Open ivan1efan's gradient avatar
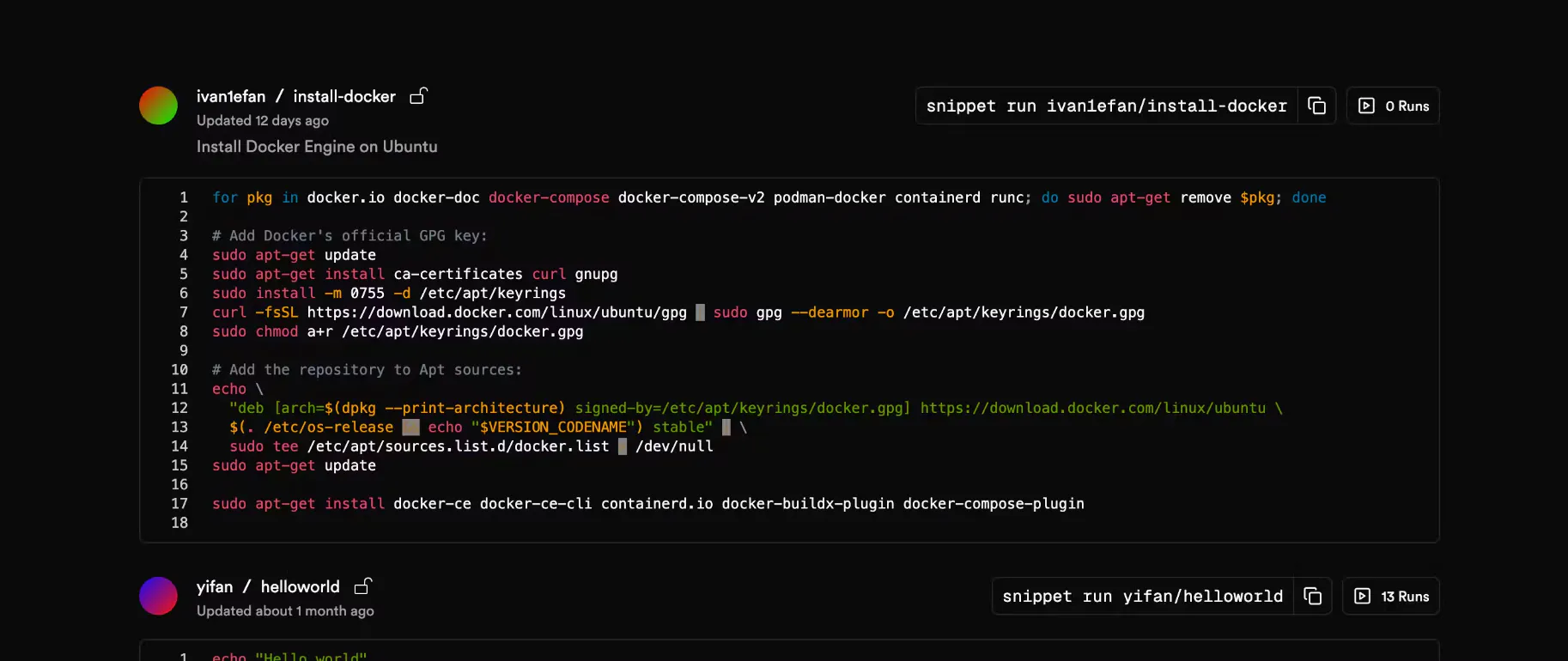The width and height of the screenshot is (1568, 661). (158, 106)
